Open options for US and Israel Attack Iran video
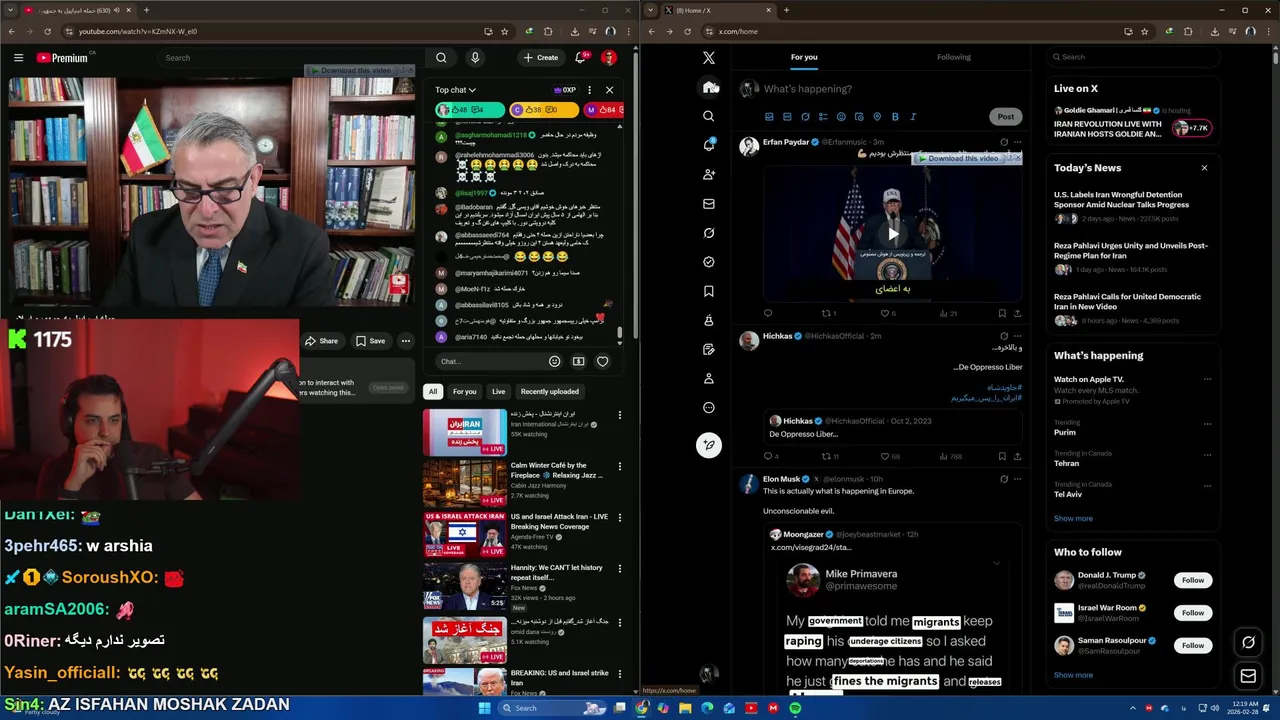The height and width of the screenshot is (720, 1280). pyautogui.click(x=619, y=518)
